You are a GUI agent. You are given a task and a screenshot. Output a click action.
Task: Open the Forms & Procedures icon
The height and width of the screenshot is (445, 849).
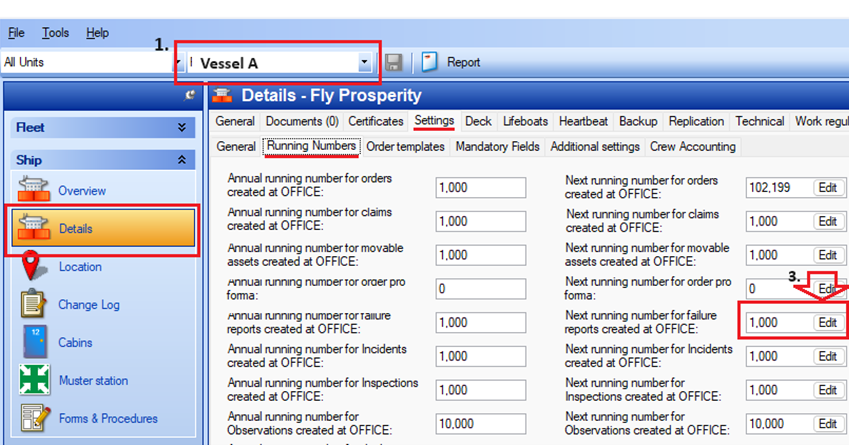(x=35, y=418)
